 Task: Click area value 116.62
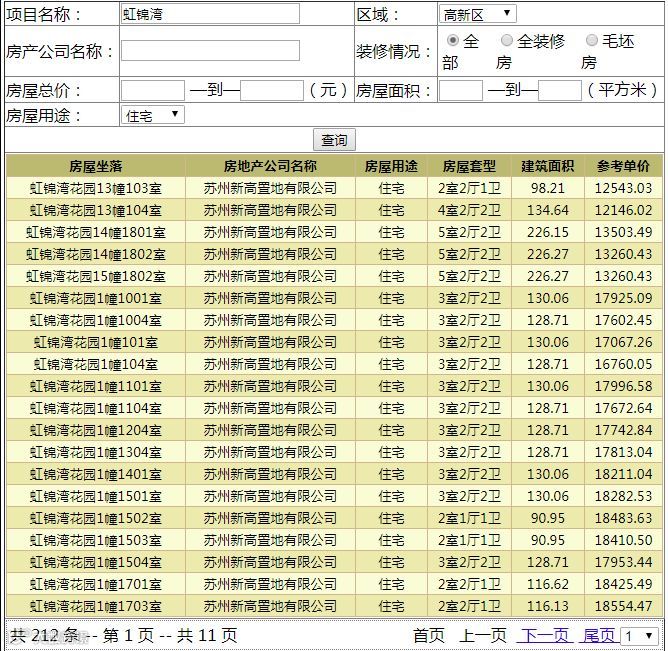pos(547,585)
